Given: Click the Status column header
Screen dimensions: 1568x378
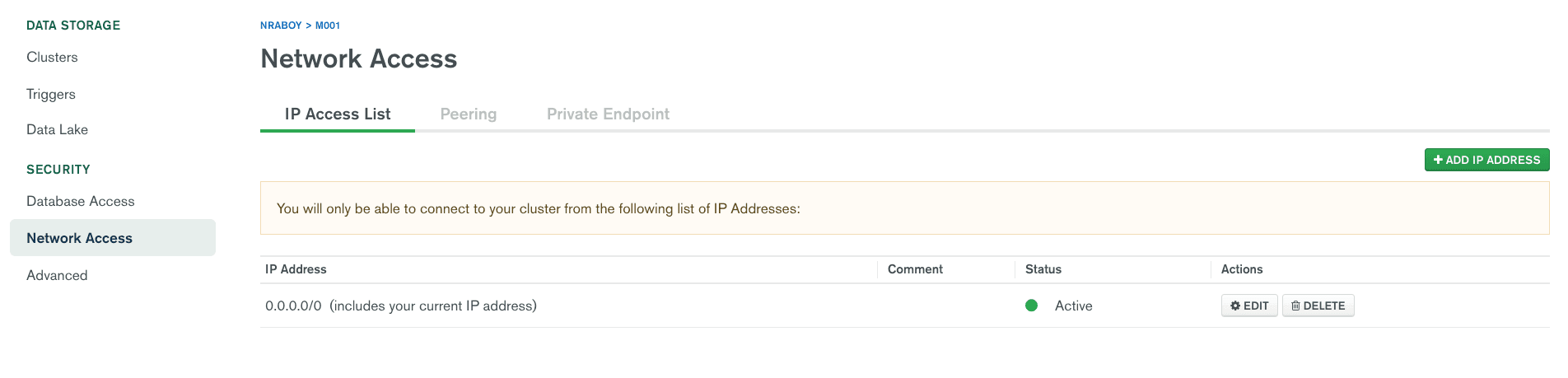Looking at the screenshot, I should [1043, 269].
